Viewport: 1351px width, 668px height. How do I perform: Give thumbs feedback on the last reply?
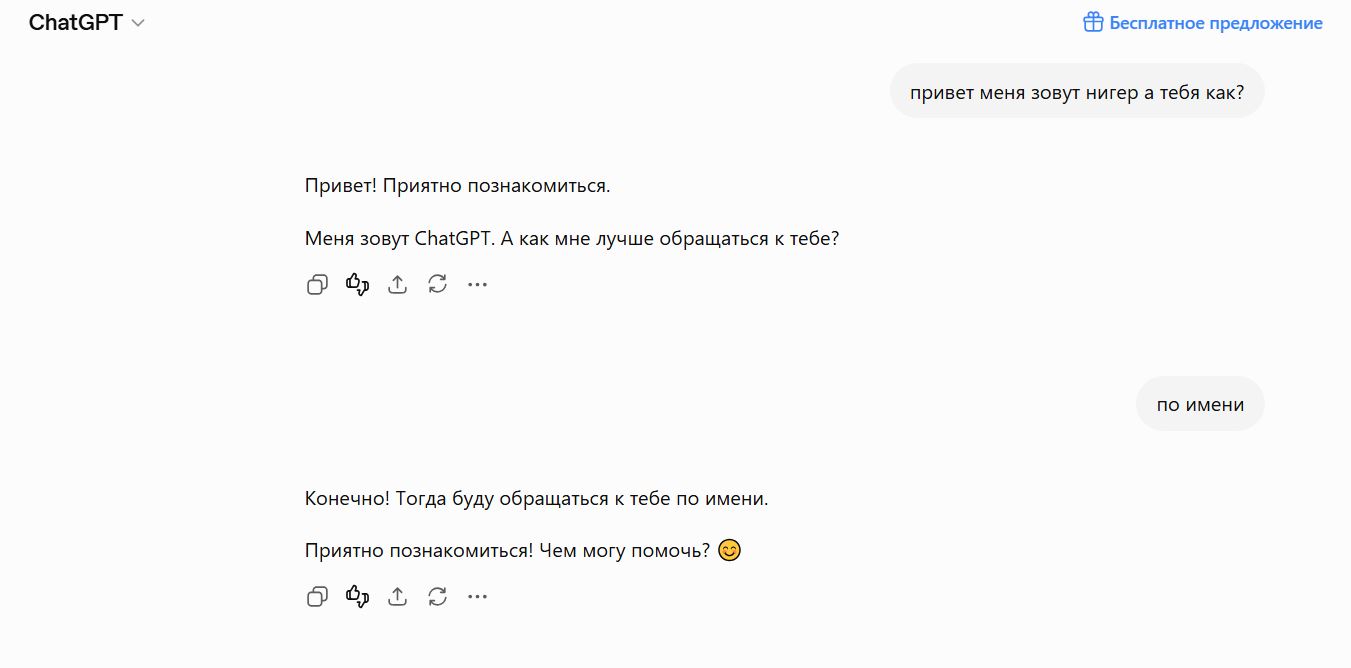coord(357,597)
